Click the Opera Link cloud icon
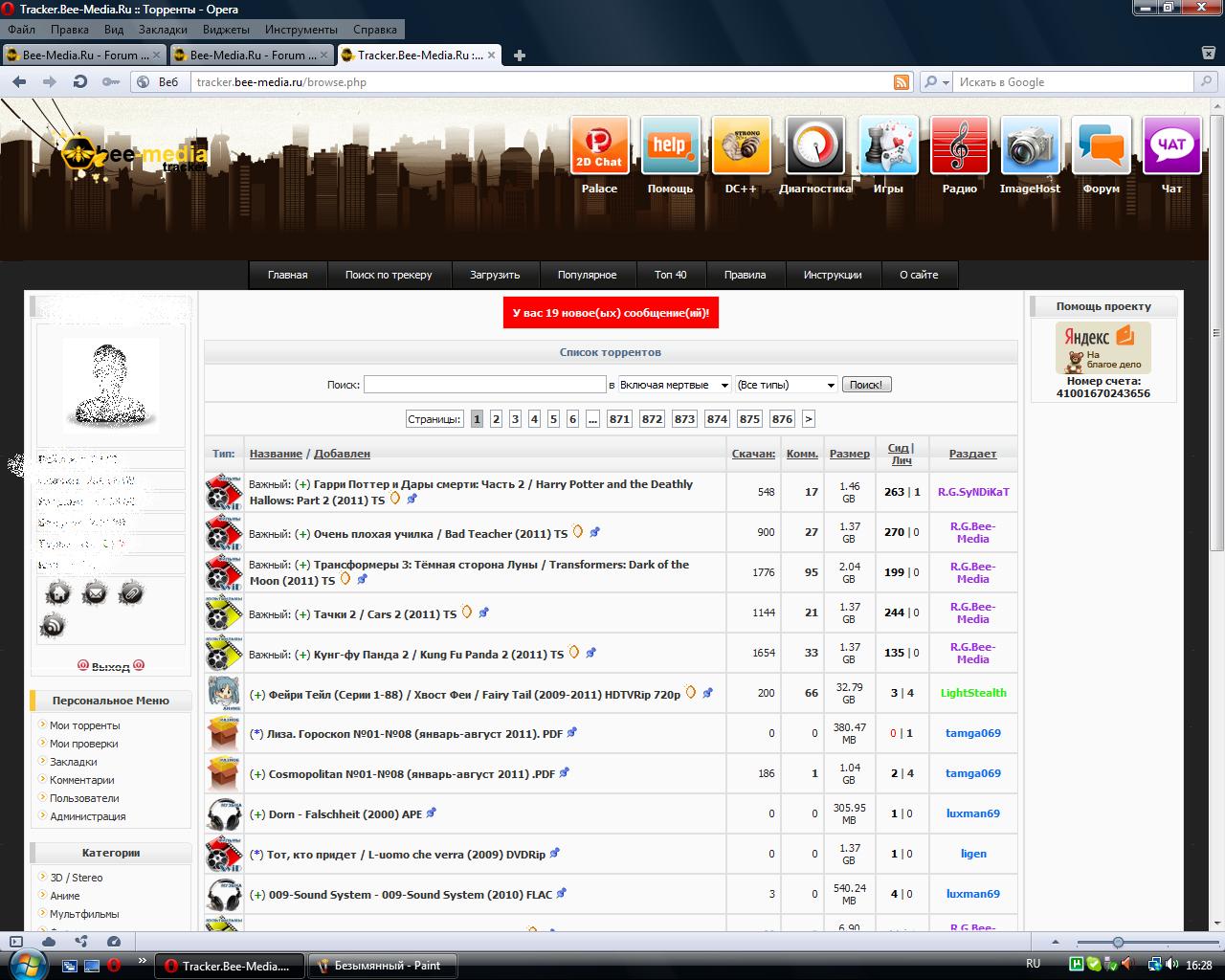Image resolution: width=1225 pixels, height=980 pixels. (49, 942)
